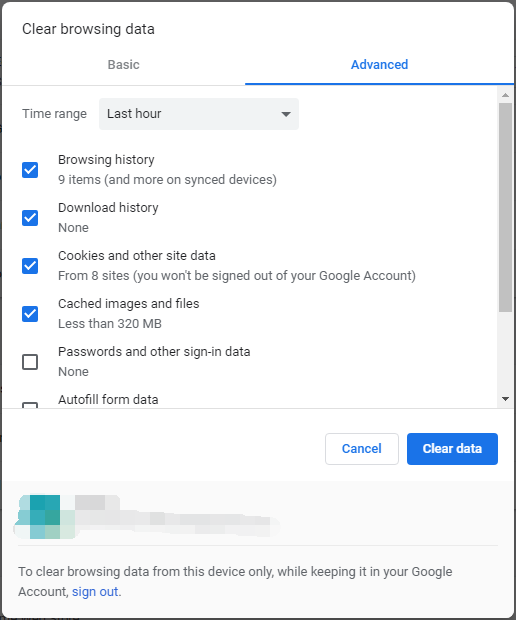The height and width of the screenshot is (620, 516).
Task: Follow the sign out link
Action: 95,592
